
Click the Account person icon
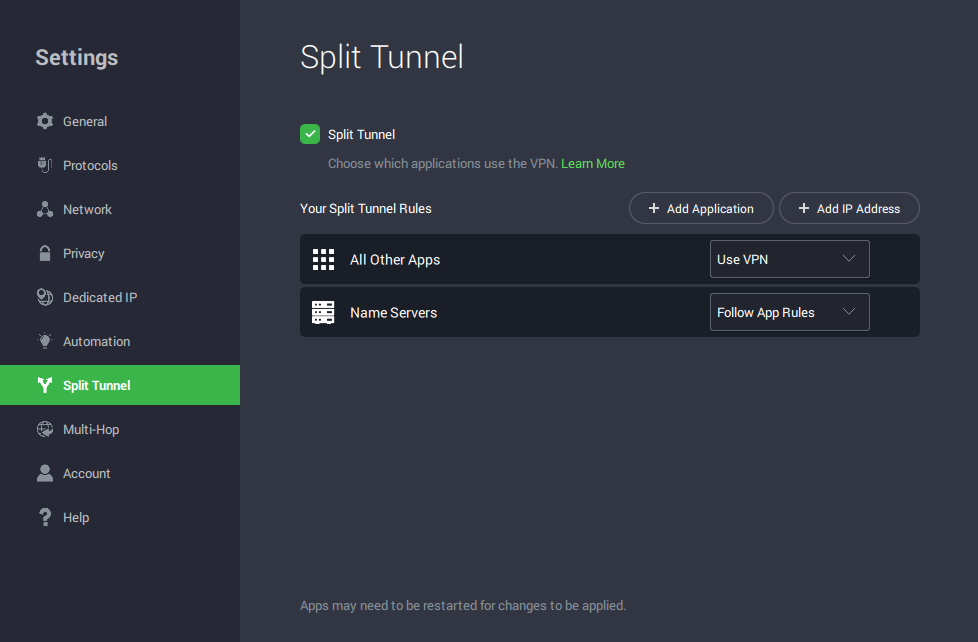[44, 473]
